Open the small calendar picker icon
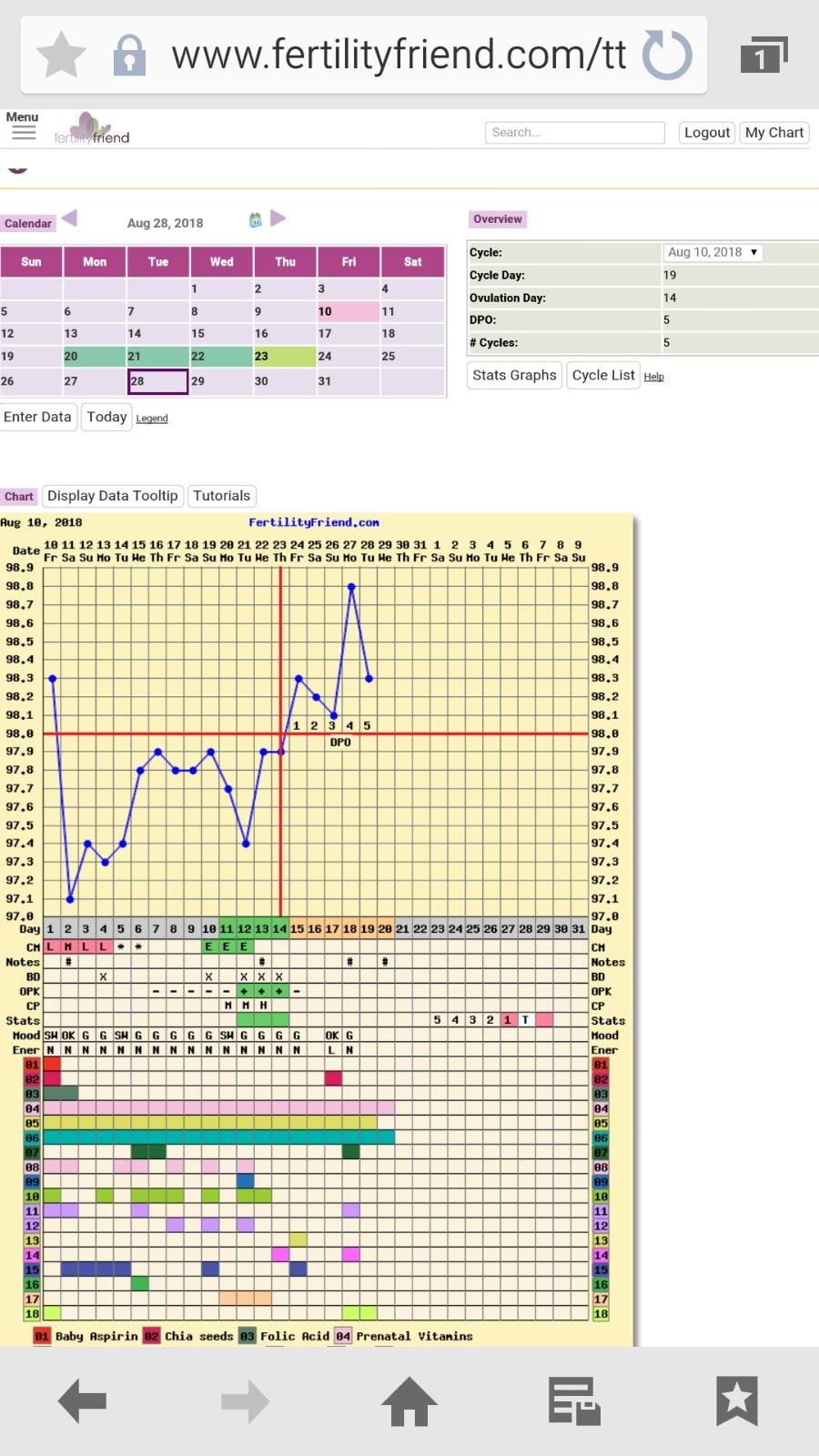 click(x=256, y=219)
